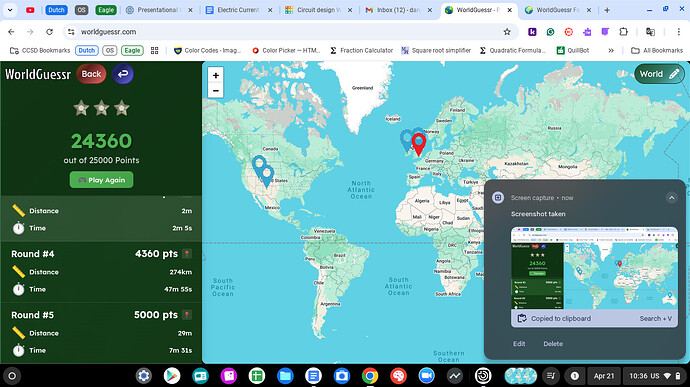This screenshot has width=690, height=387.
Task: Click the lower blue pin in western United States
Action: [x=267, y=176]
